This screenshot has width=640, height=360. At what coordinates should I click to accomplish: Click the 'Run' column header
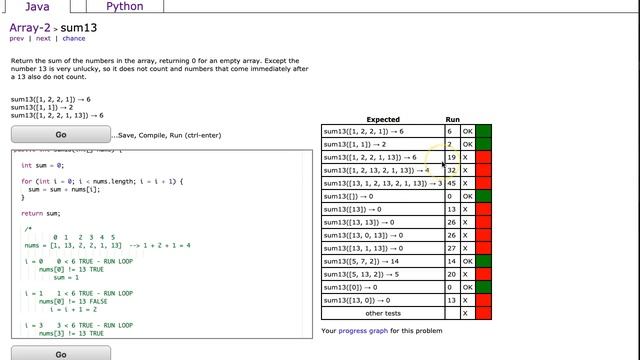452,120
